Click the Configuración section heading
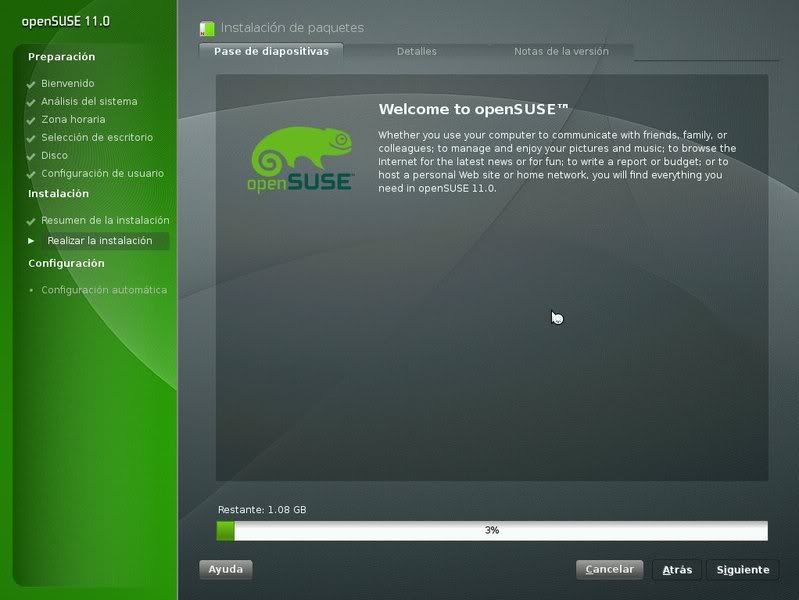The height and width of the screenshot is (600, 799). tap(66, 264)
